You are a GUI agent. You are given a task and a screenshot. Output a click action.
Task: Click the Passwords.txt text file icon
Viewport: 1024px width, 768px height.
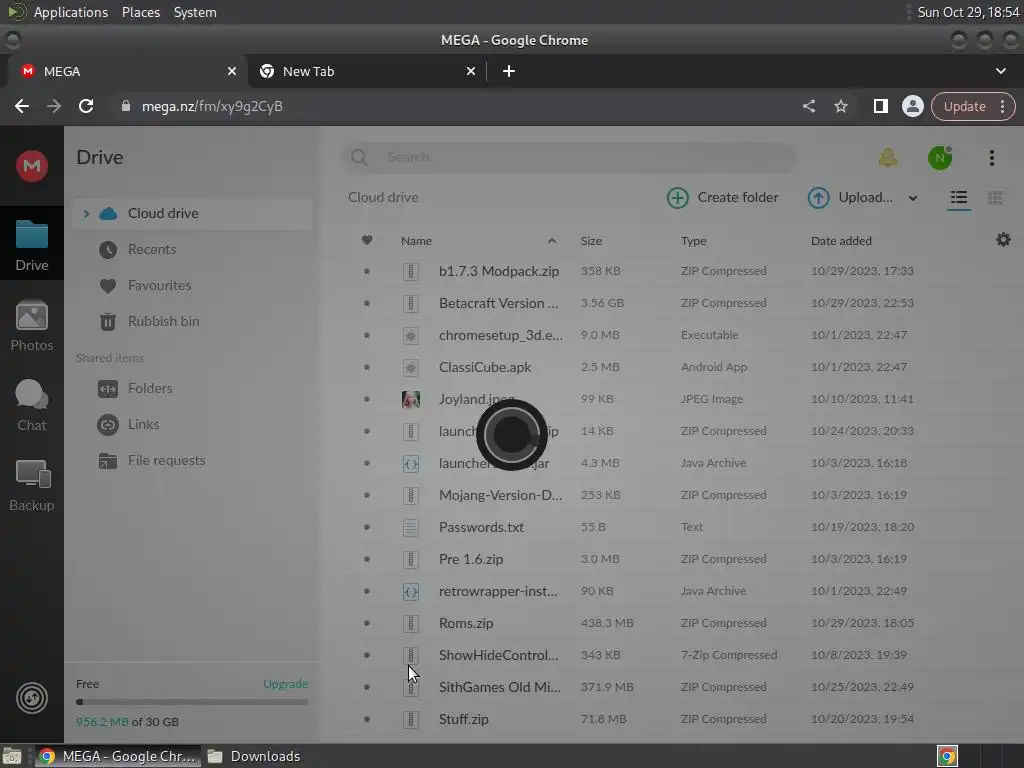coord(411,527)
